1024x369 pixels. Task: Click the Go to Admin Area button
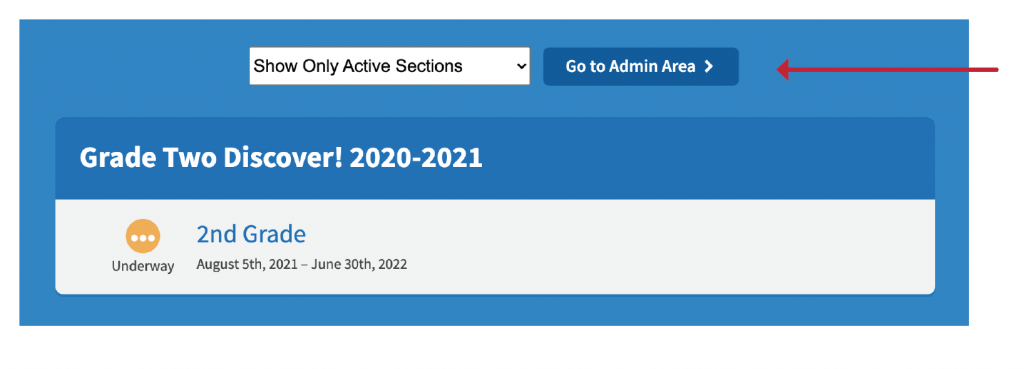point(641,67)
